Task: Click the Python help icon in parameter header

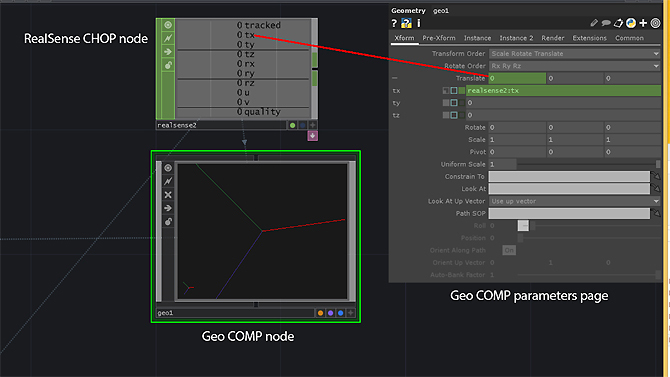Action: click(406, 23)
